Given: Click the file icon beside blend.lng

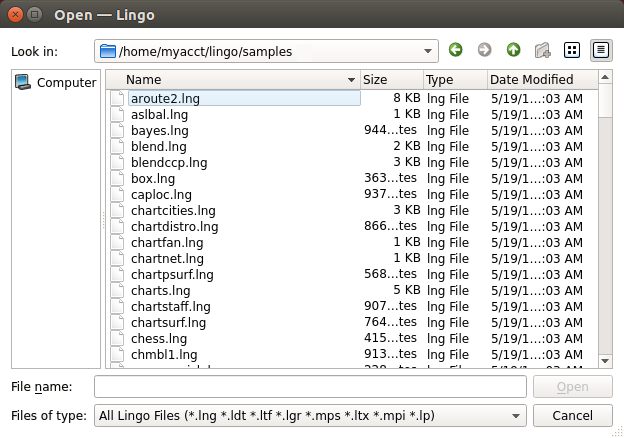Looking at the screenshot, I should [117, 146].
